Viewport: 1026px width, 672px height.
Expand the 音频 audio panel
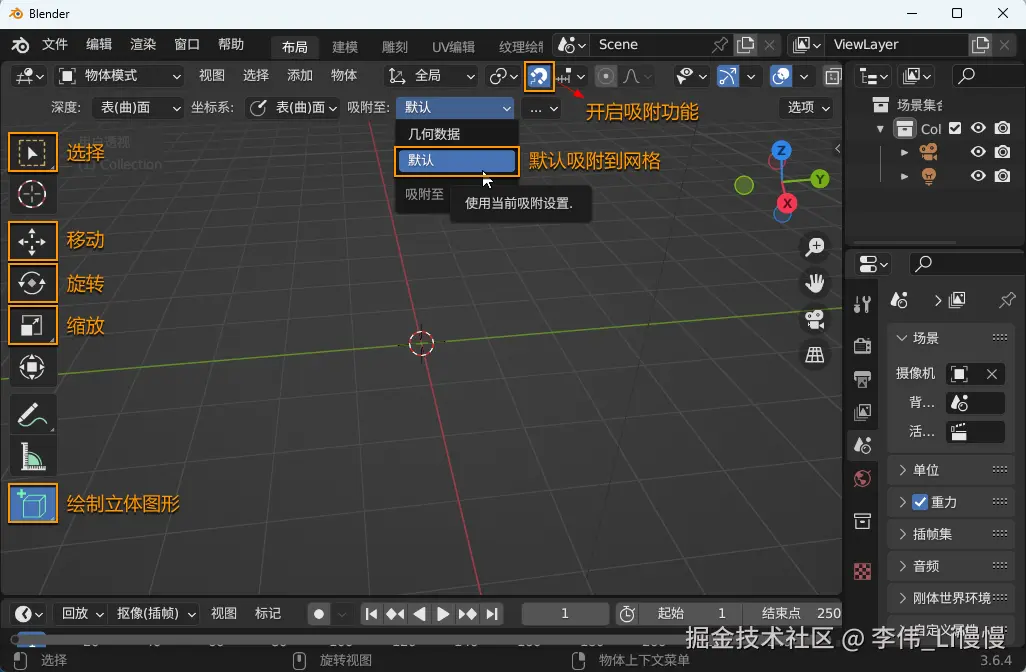point(952,566)
